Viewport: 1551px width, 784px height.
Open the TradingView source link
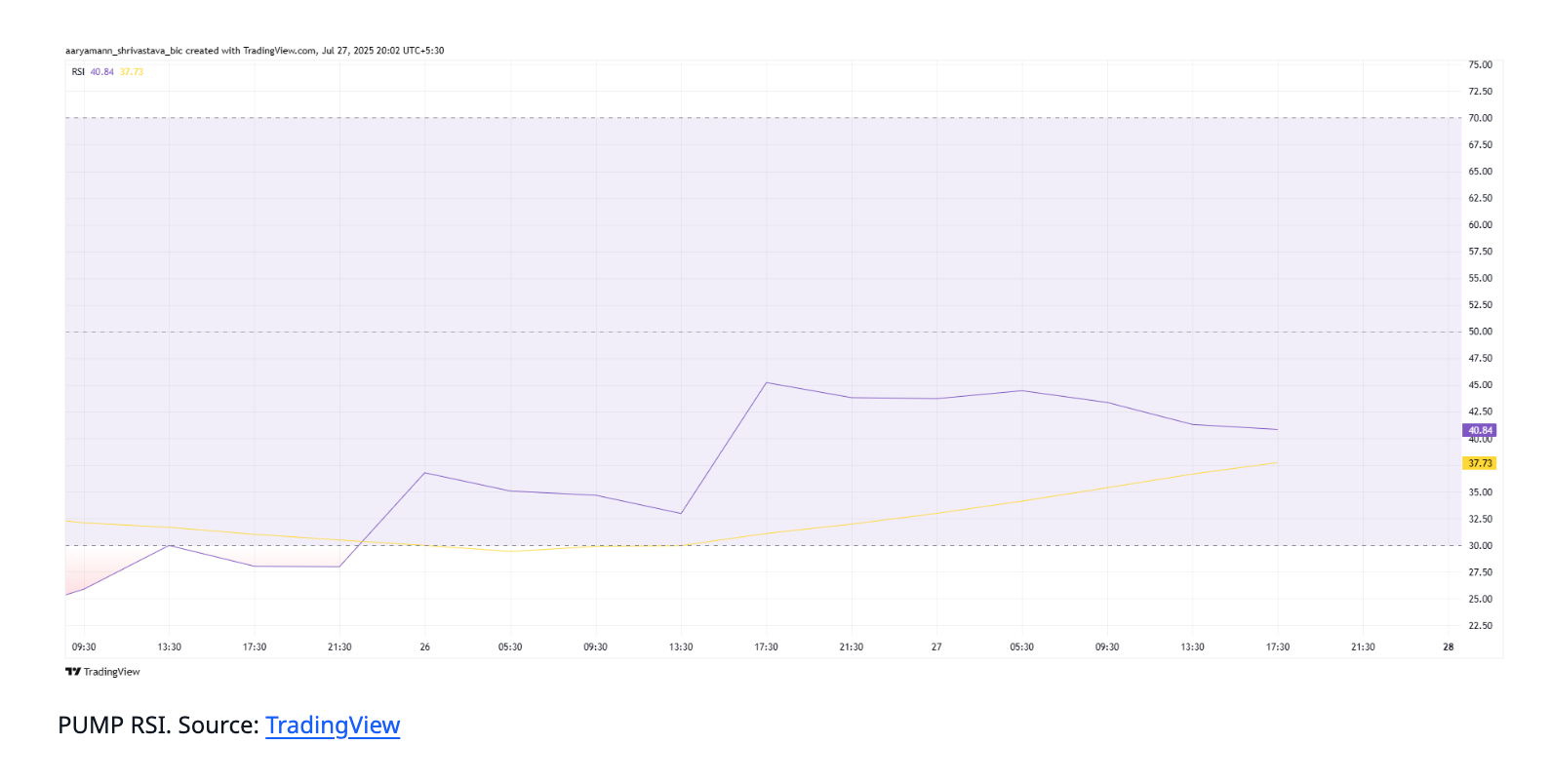pos(333,725)
